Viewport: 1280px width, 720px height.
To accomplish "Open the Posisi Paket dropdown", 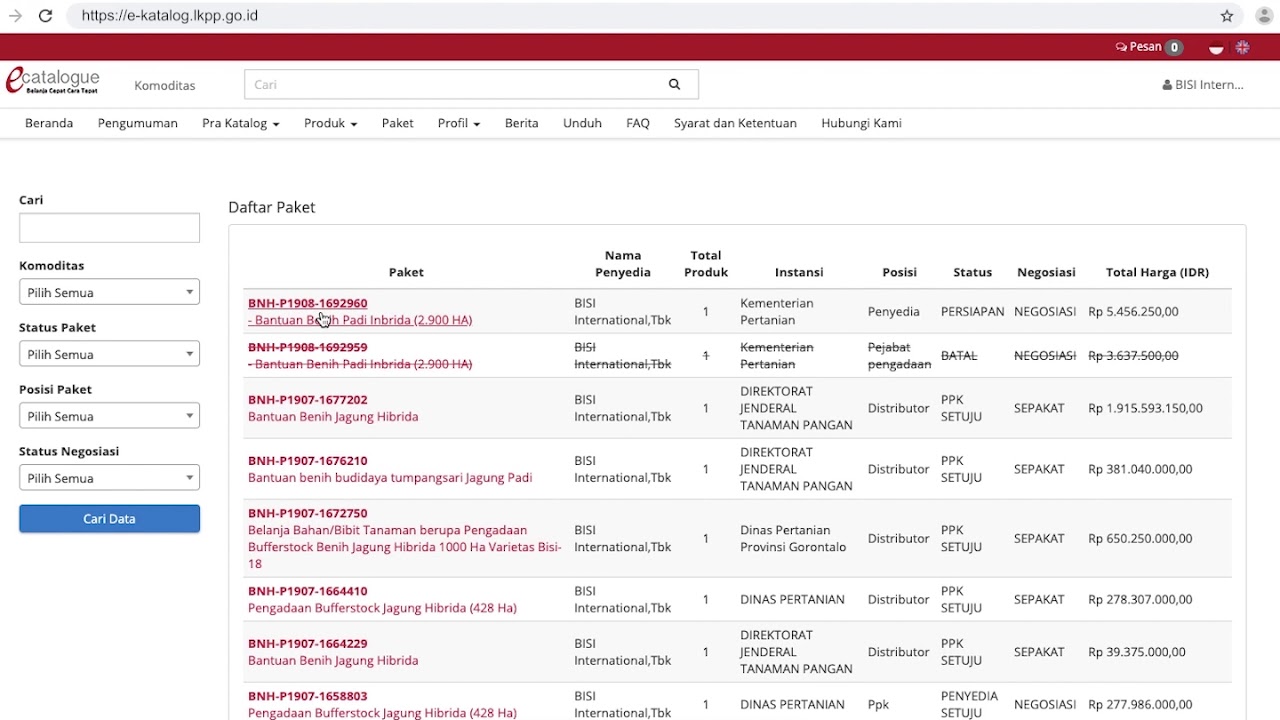I will 109,416.
